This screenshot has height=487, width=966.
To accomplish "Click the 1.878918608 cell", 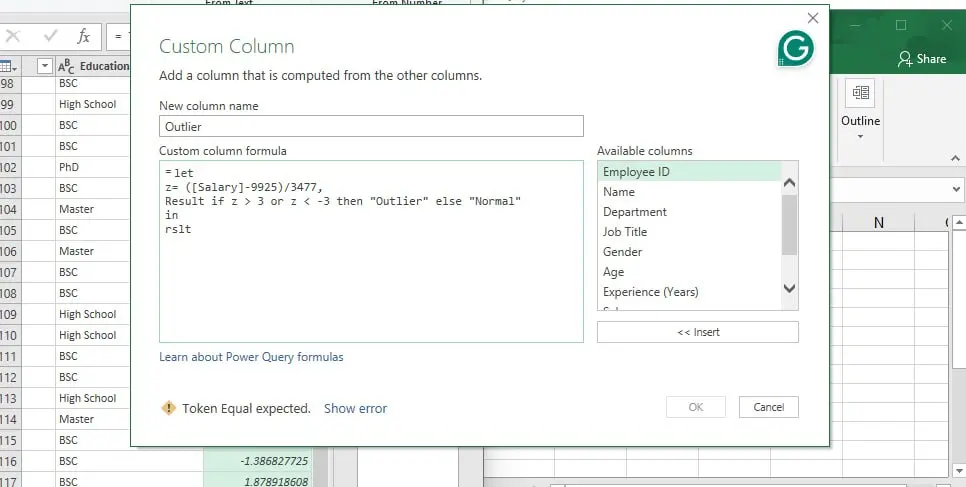I will pyautogui.click(x=258, y=481).
